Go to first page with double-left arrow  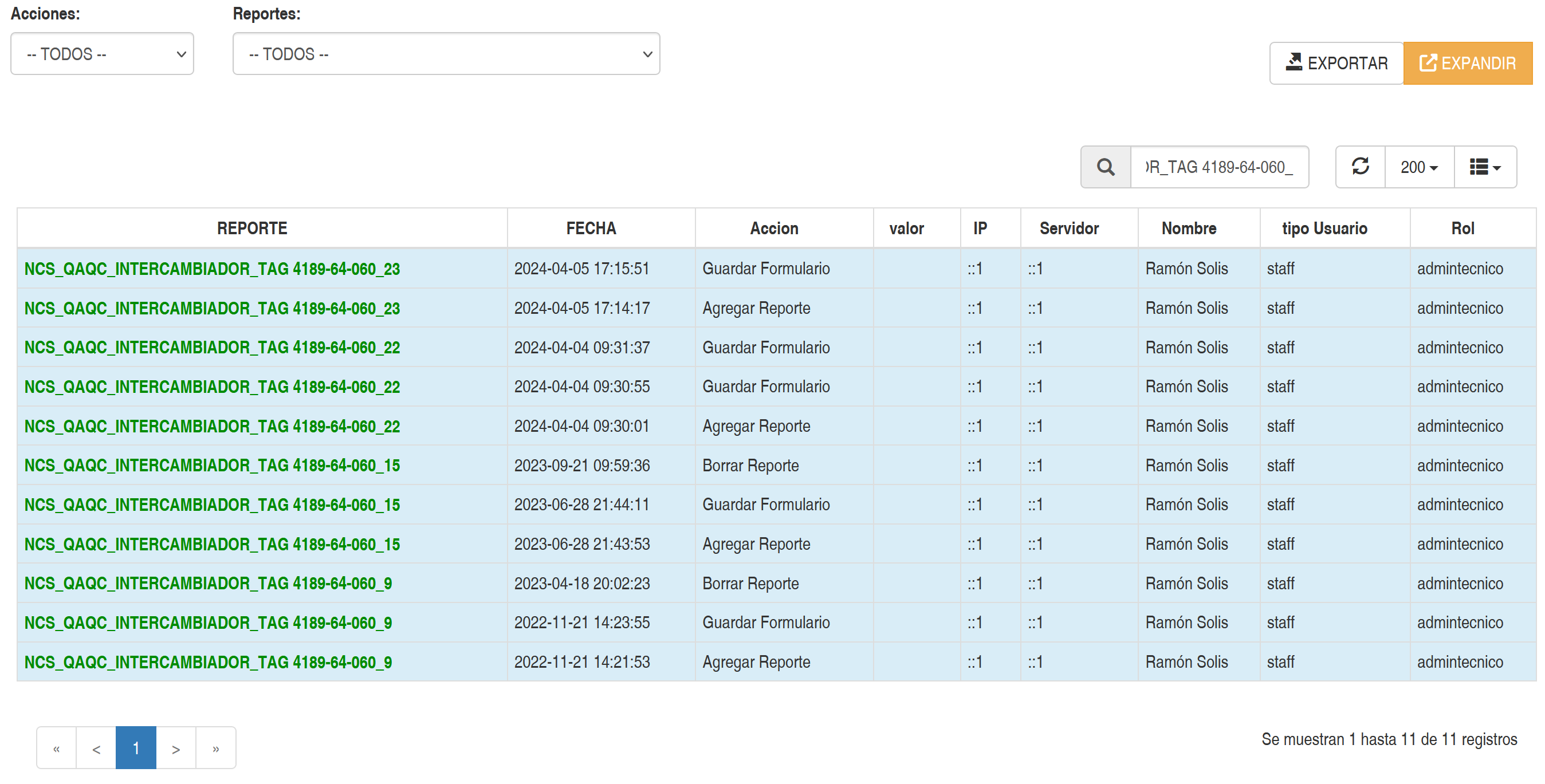56,748
